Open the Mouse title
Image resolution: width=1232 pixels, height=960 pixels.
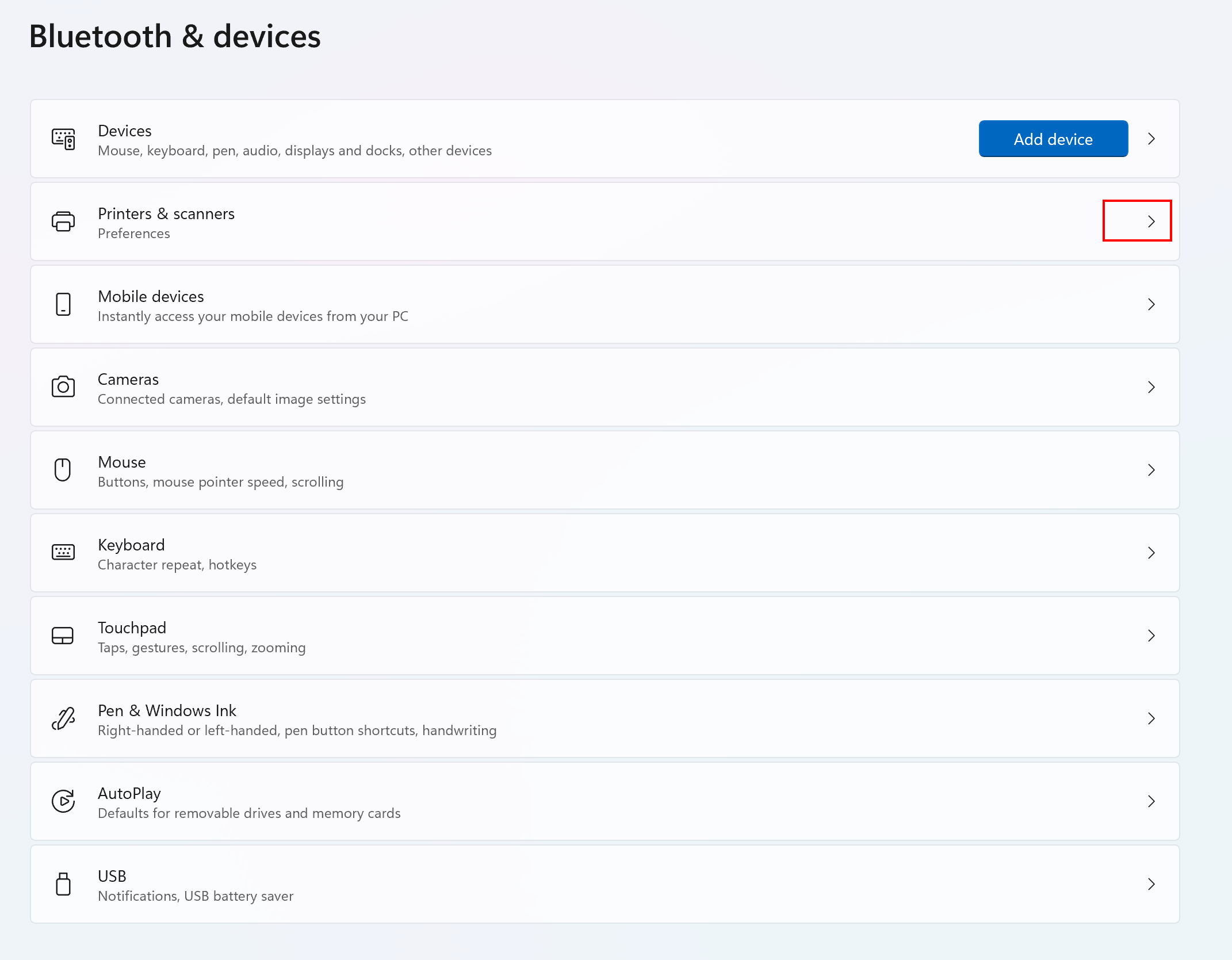(122, 462)
